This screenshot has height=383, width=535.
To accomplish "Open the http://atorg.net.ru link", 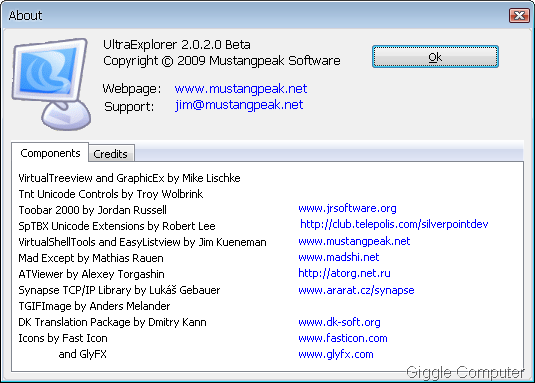I will [x=344, y=273].
